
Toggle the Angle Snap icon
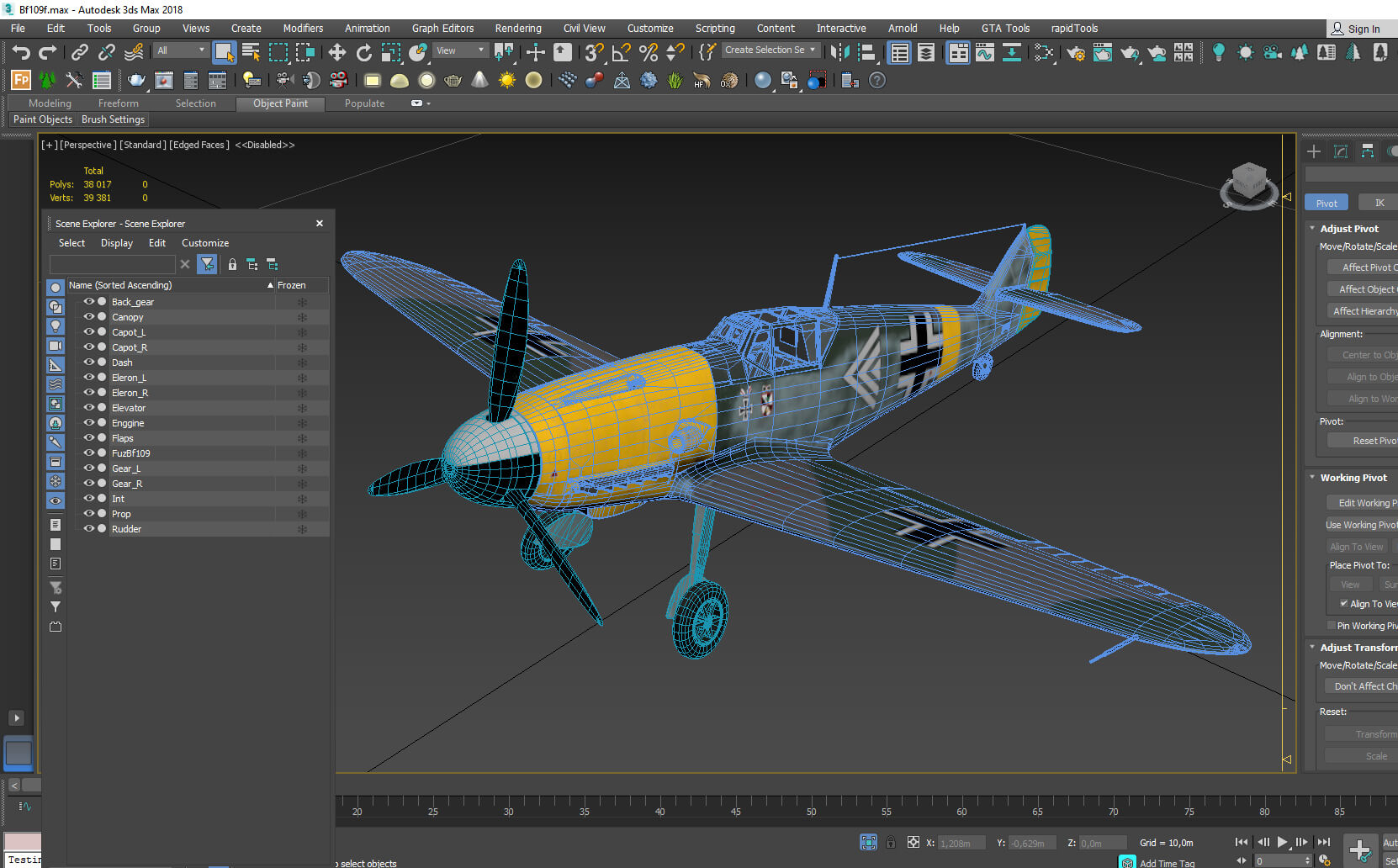pyautogui.click(x=622, y=52)
